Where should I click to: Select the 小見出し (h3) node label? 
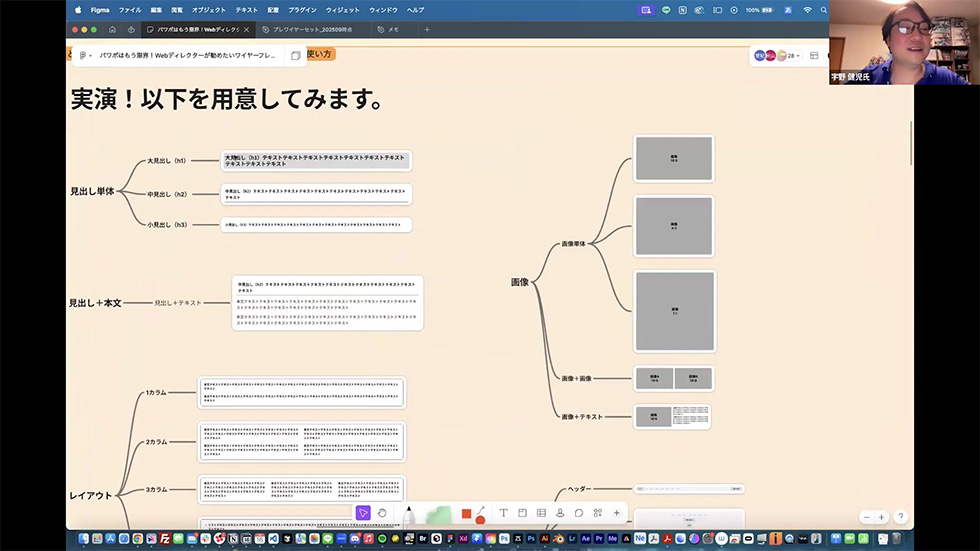pyautogui.click(x=167, y=225)
